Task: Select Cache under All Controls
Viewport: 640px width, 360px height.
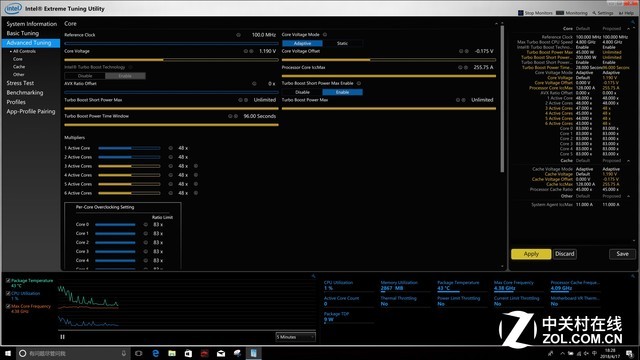Action: (x=19, y=67)
